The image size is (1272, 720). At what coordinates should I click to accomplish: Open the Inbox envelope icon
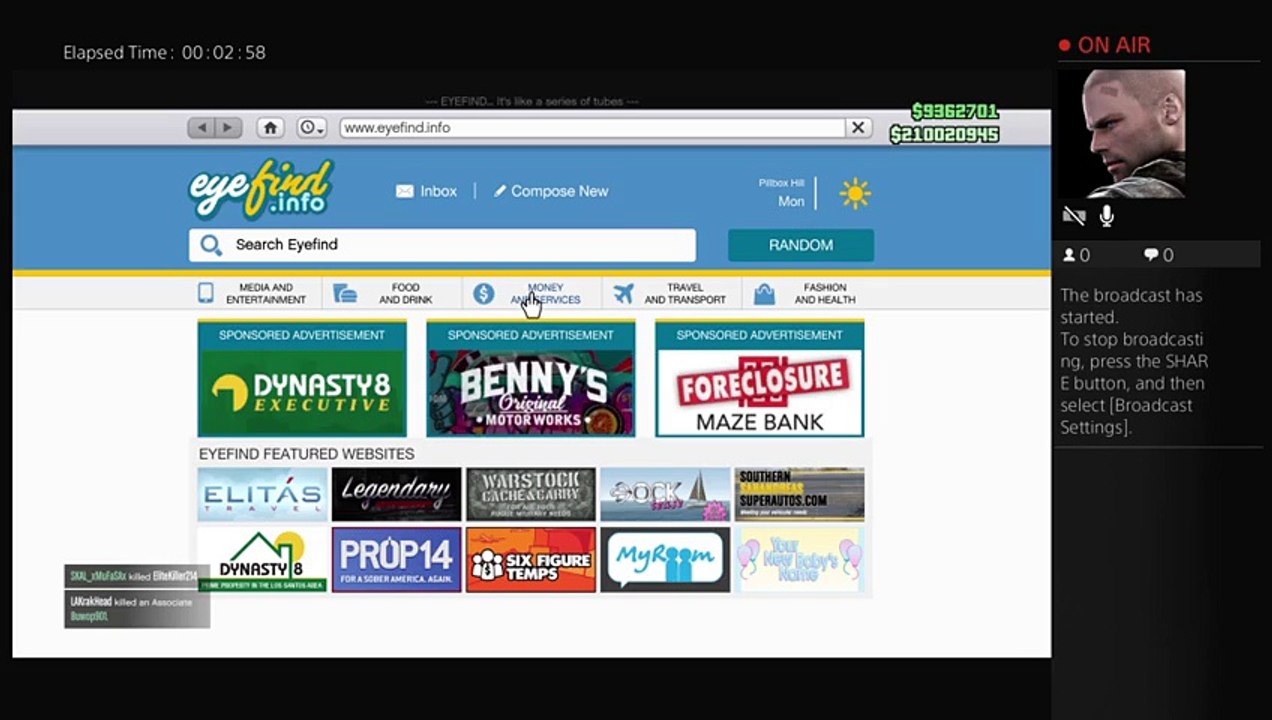click(x=405, y=191)
